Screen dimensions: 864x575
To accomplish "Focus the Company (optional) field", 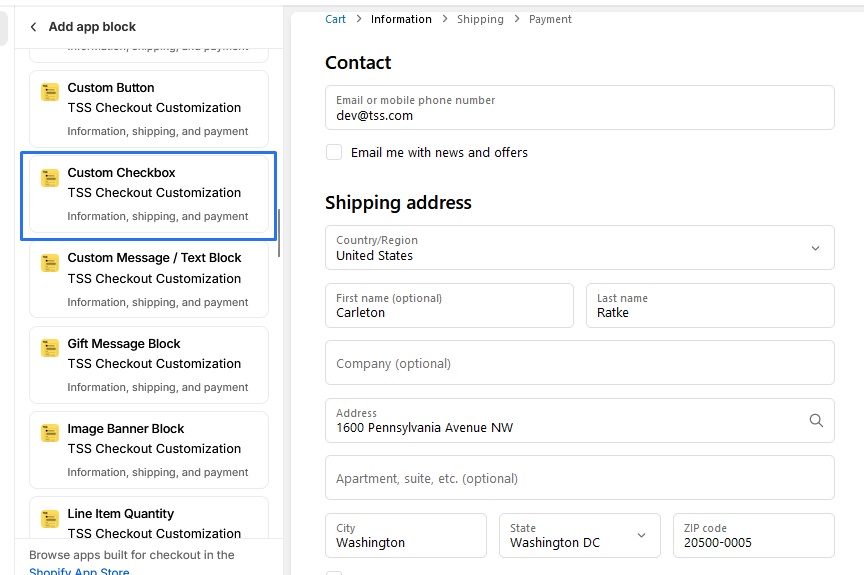I will coord(579,363).
